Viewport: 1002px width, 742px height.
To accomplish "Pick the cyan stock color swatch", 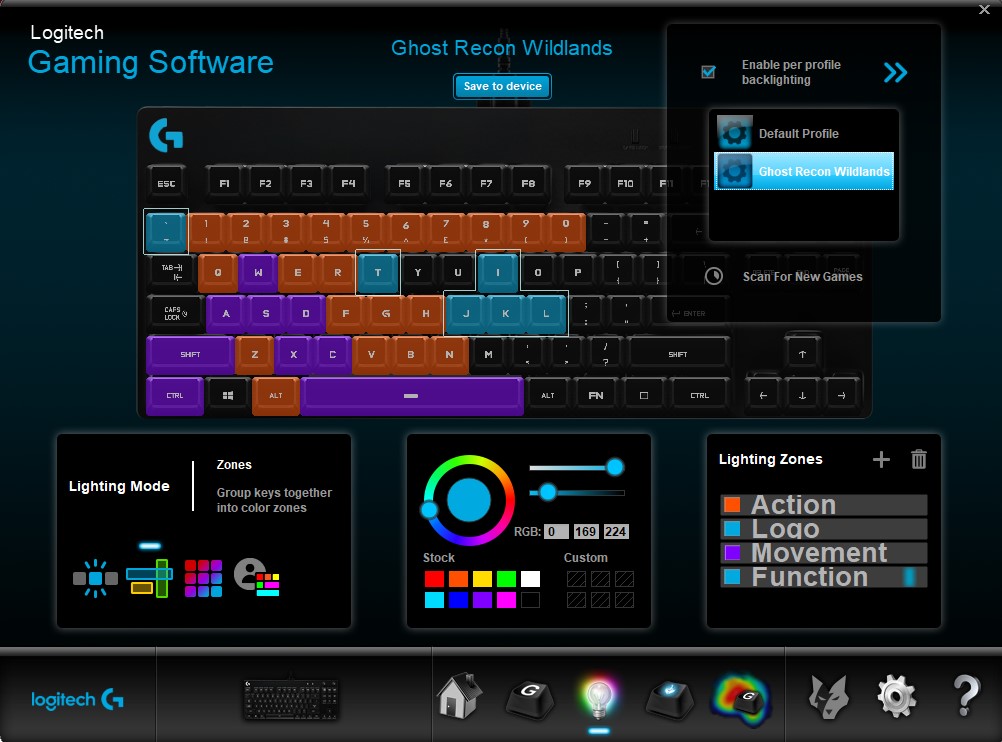I will tap(435, 599).
